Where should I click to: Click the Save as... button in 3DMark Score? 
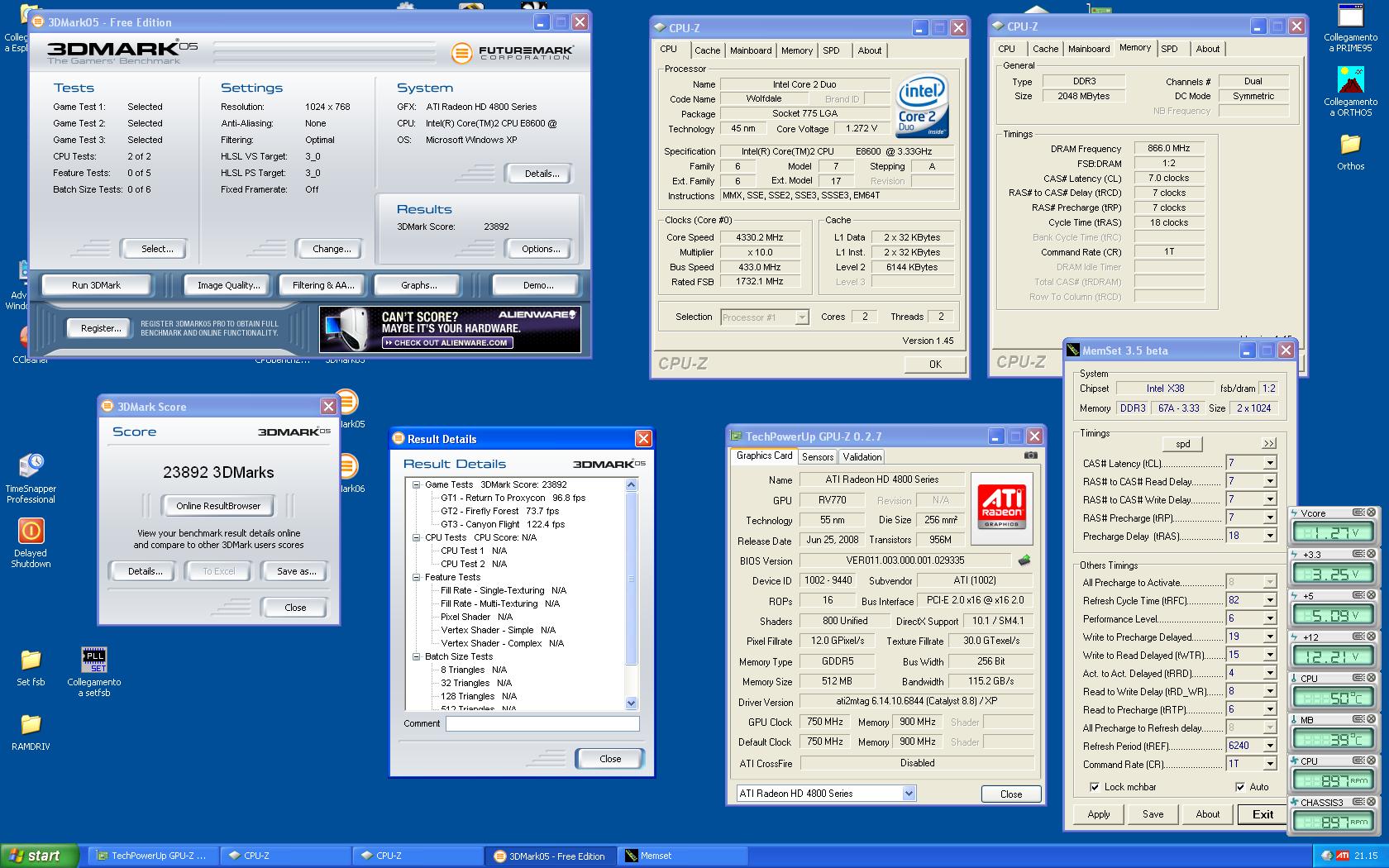point(296,571)
